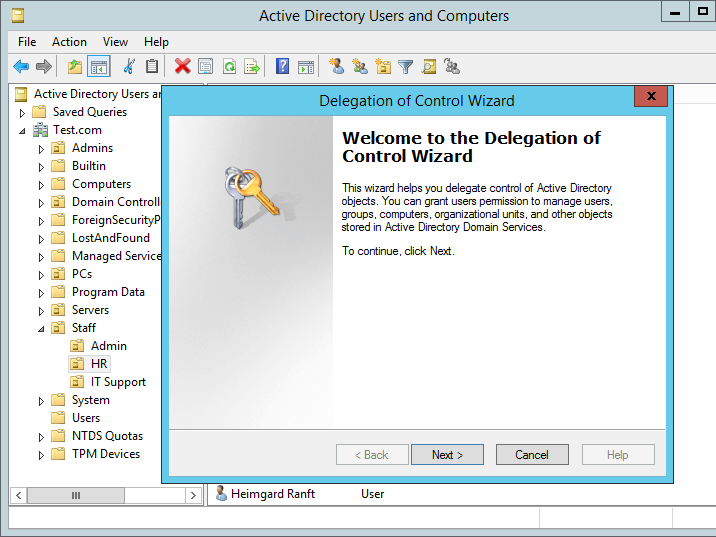Click the Back navigation arrow in toolbar
Image resolution: width=716 pixels, height=537 pixels.
[x=21, y=67]
